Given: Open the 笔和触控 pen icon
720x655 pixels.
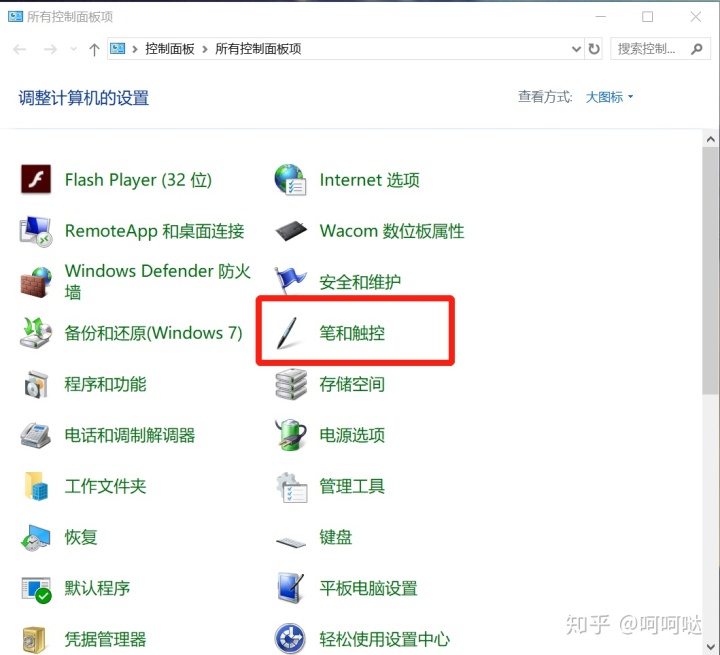Looking at the screenshot, I should (x=288, y=333).
